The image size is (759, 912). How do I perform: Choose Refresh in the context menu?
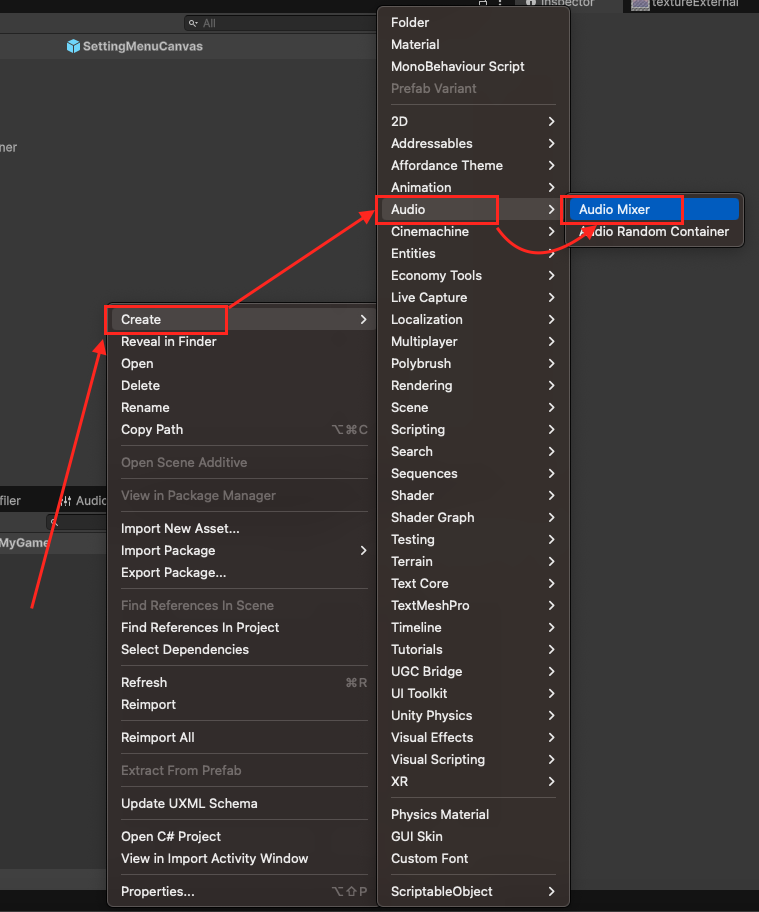242,683
